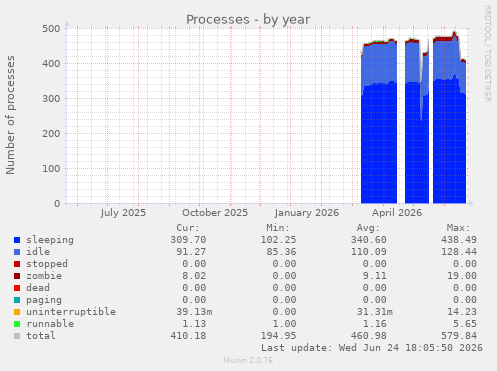
Task: Click the stopped legend color swatch
Action: 17,264
